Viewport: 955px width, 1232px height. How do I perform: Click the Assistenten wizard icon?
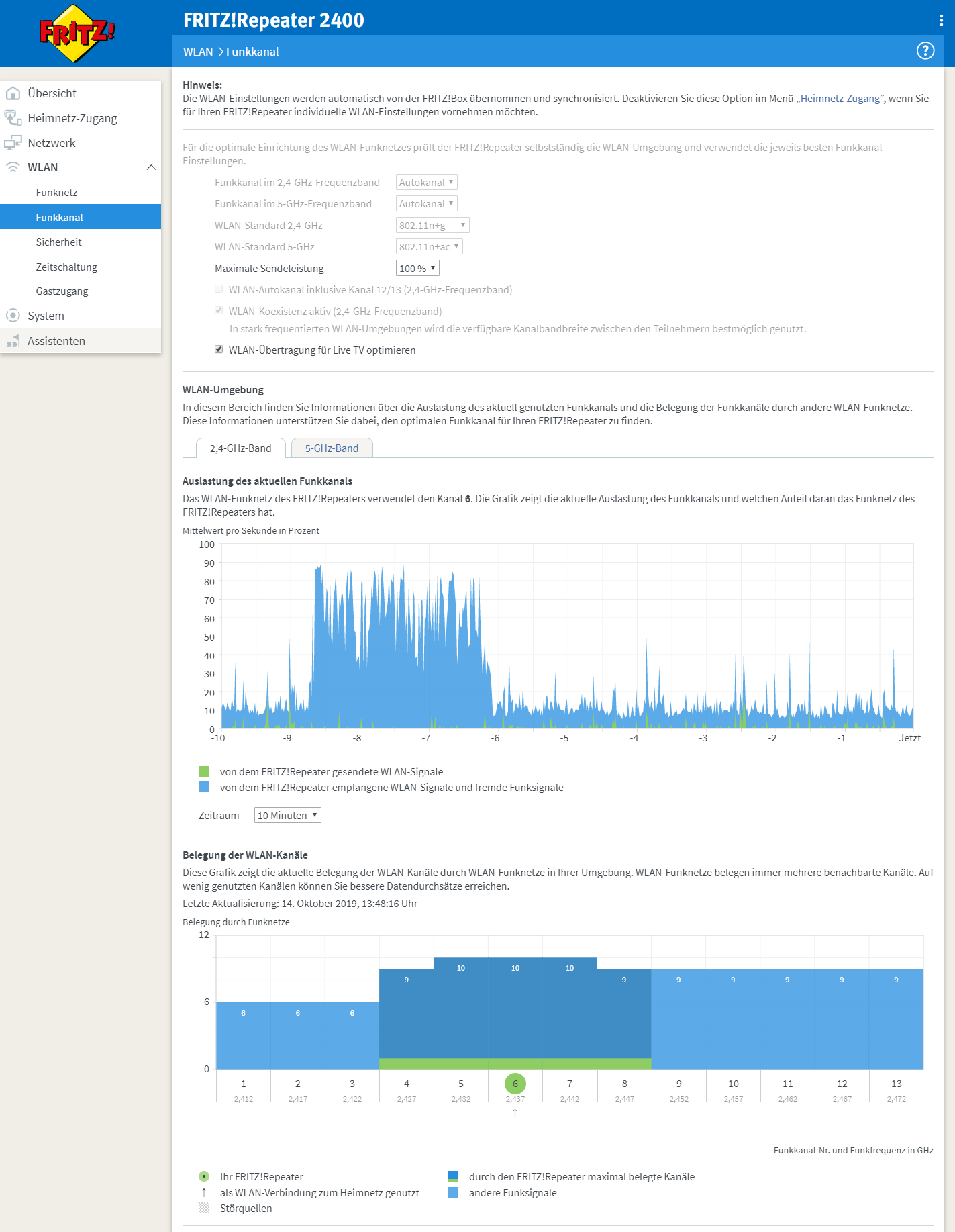pyautogui.click(x=13, y=341)
